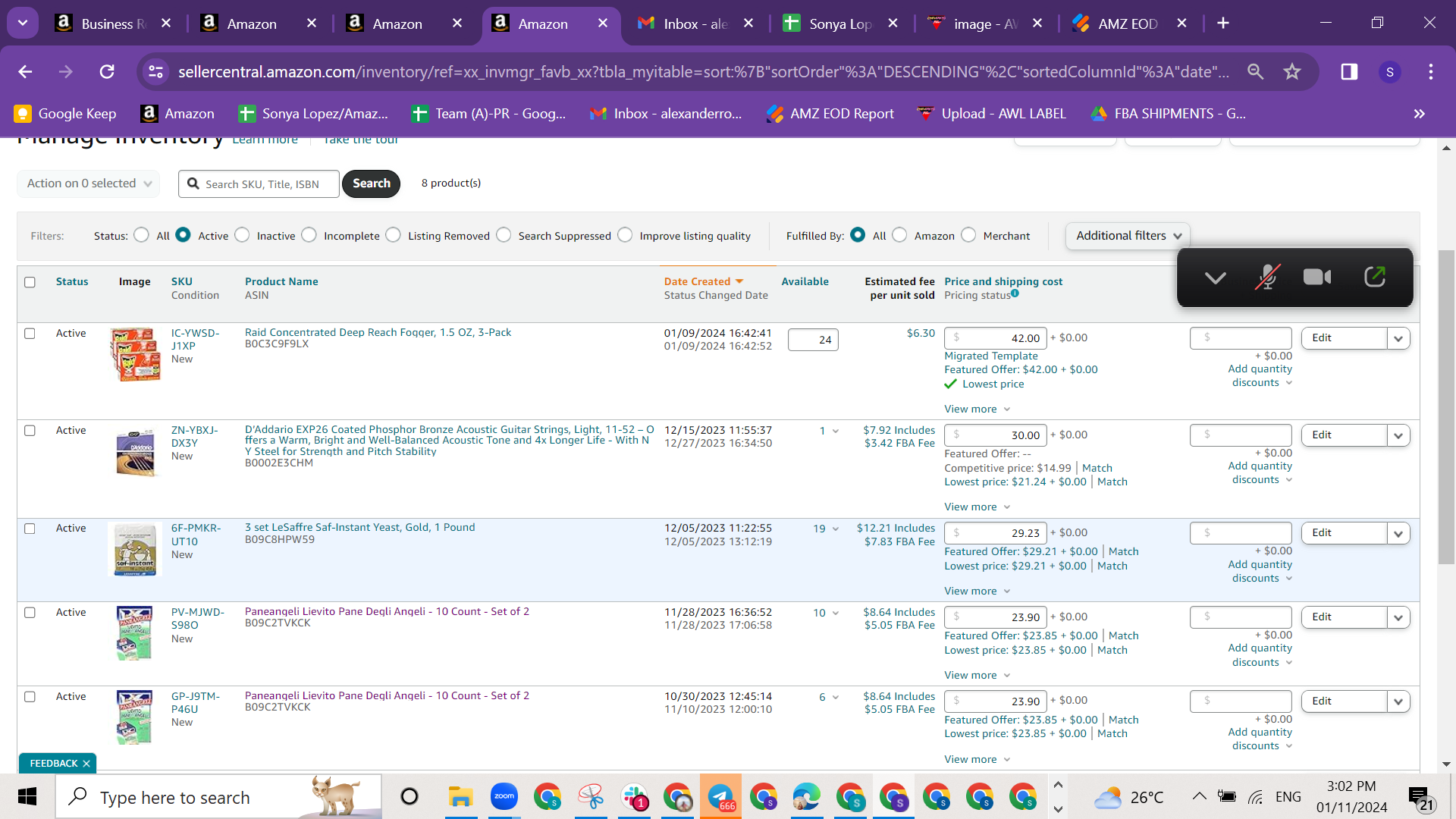1456x819 pixels.
Task: Expand View more under Raid Fogger pricing
Action: [x=977, y=409]
